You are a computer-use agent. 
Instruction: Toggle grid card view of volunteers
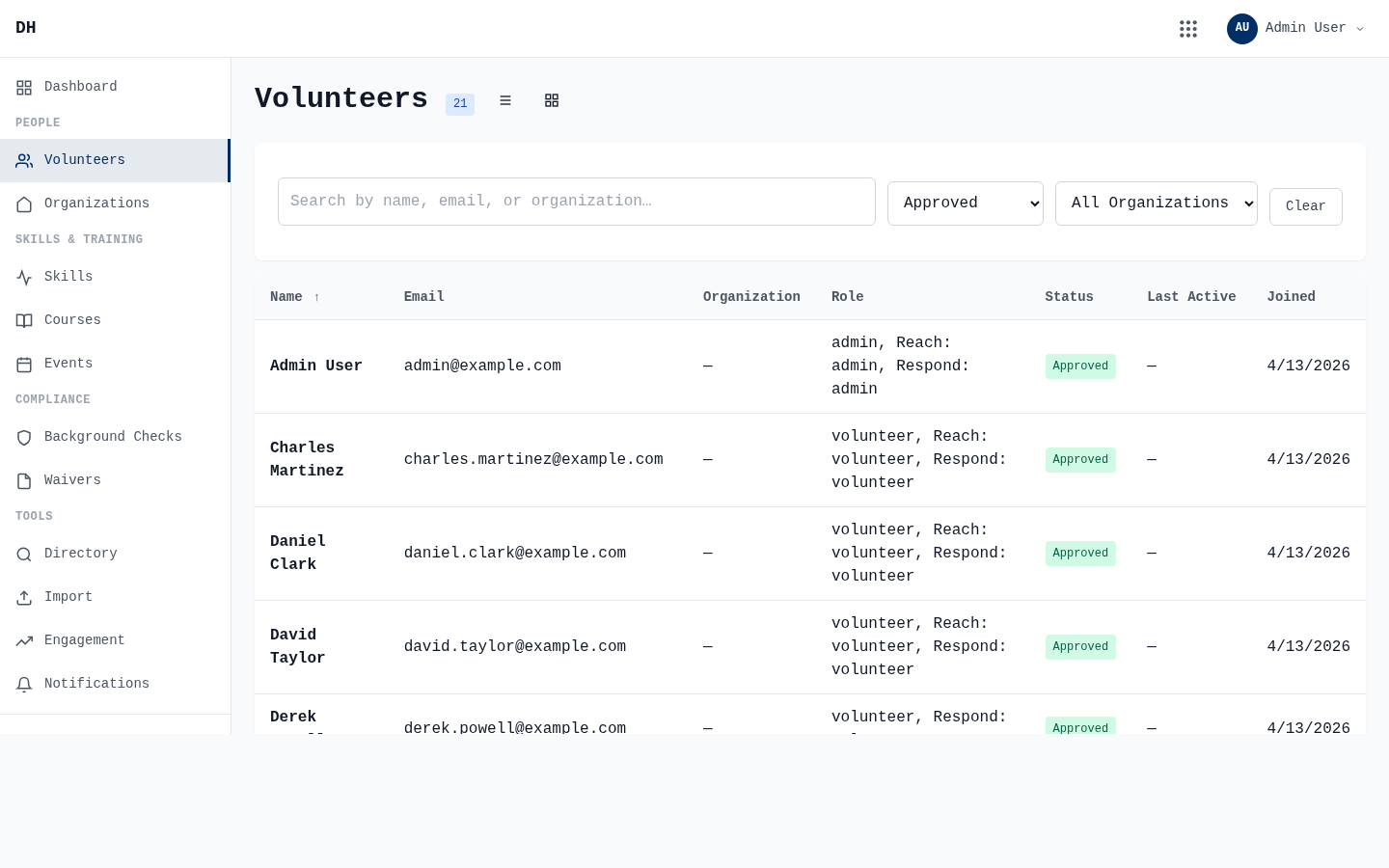(552, 100)
